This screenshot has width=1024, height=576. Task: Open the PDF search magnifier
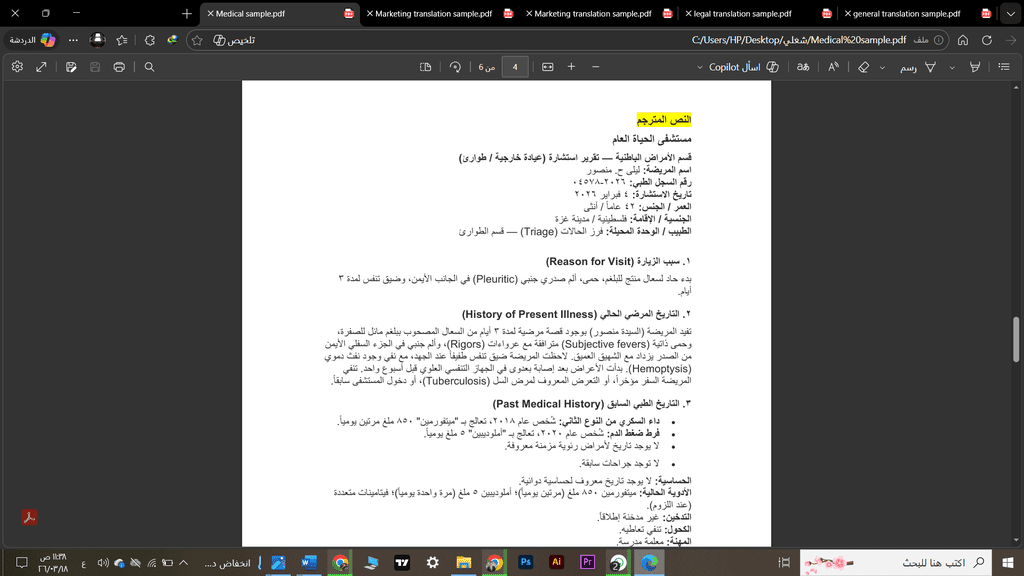point(150,67)
